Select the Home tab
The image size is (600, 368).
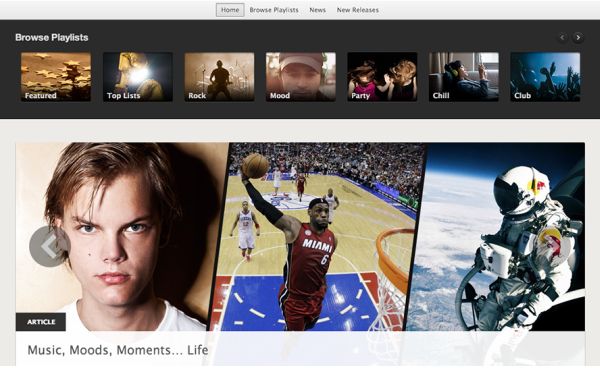coord(230,10)
